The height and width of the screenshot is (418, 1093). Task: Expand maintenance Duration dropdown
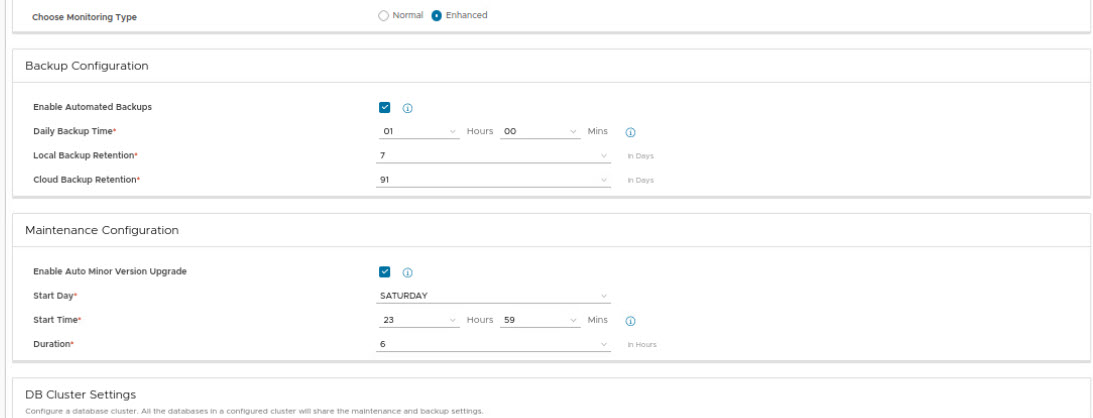pos(494,344)
